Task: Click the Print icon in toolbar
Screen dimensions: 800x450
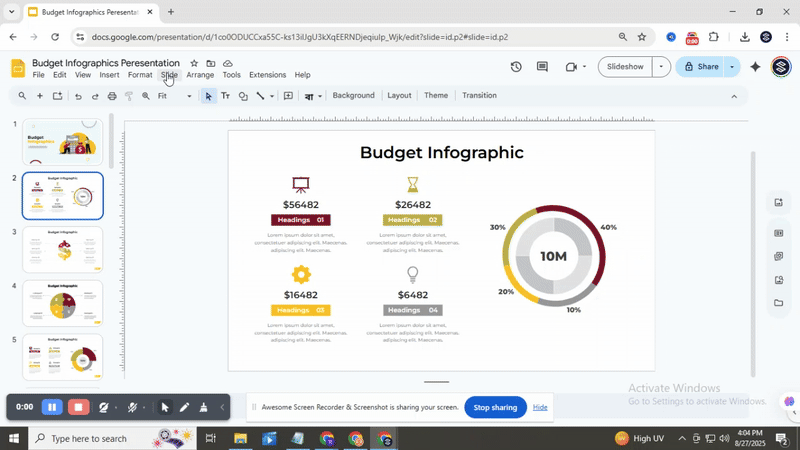Action: pyautogui.click(x=112, y=96)
